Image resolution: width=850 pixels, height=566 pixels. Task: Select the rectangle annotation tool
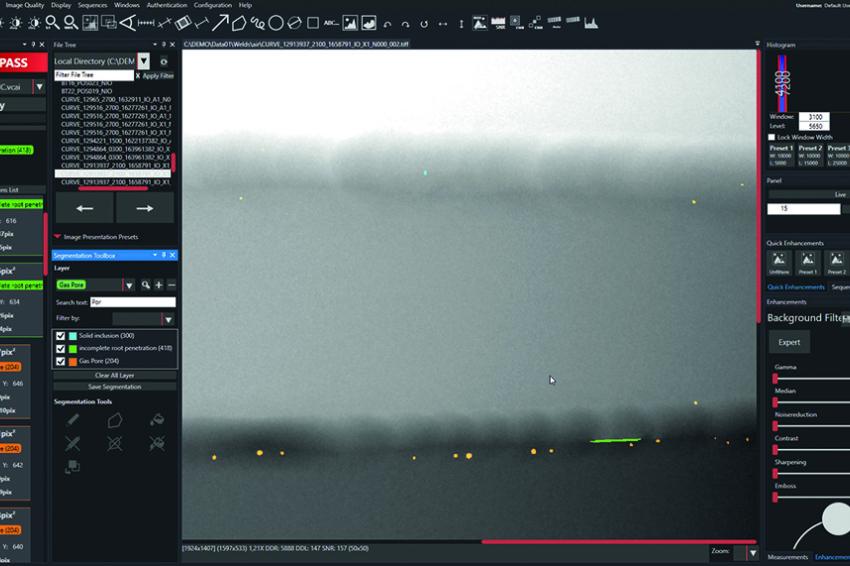click(x=313, y=23)
